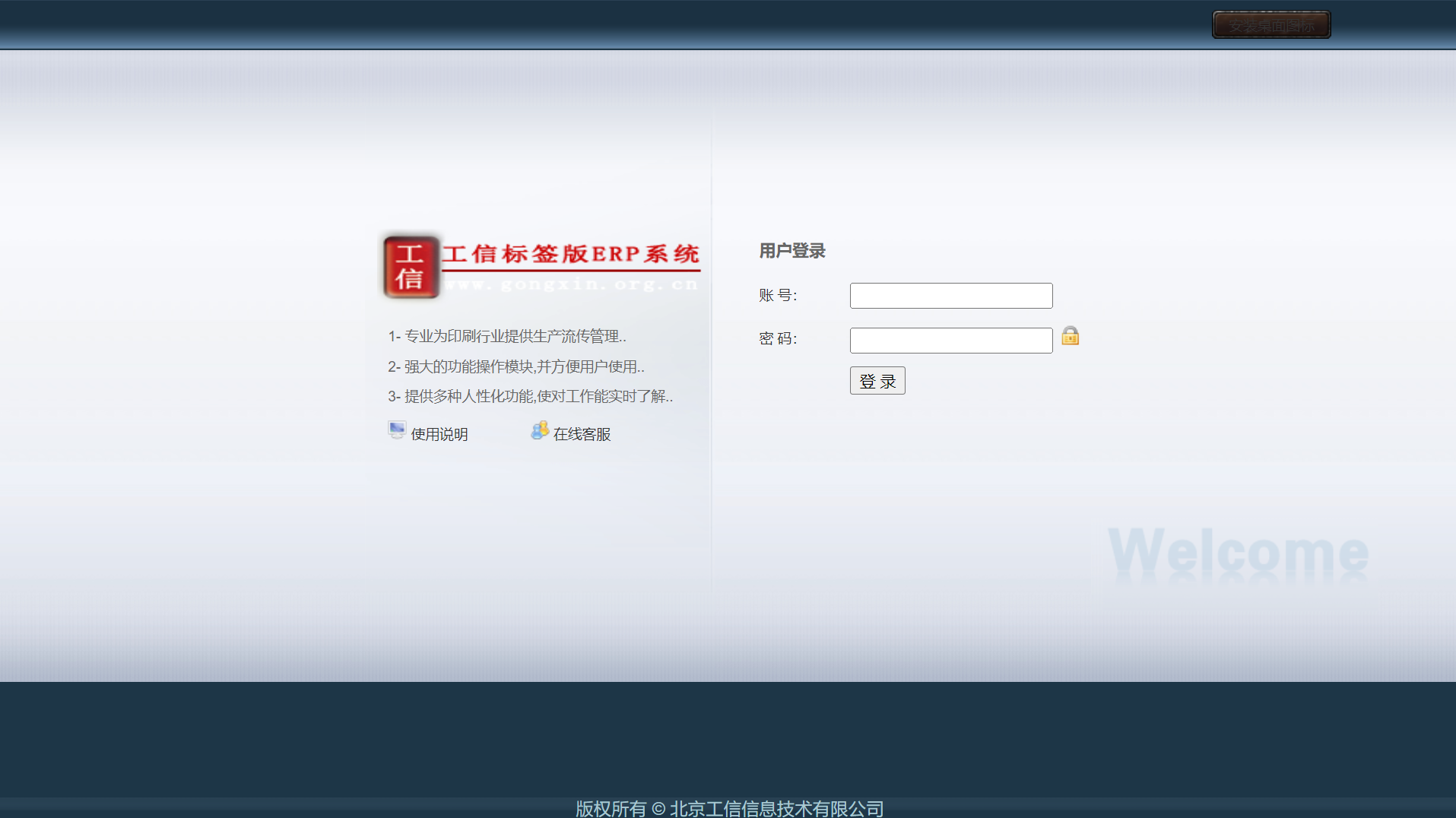
Task: Click the www.gongxin.org.cn address in logo
Action: pos(570,284)
